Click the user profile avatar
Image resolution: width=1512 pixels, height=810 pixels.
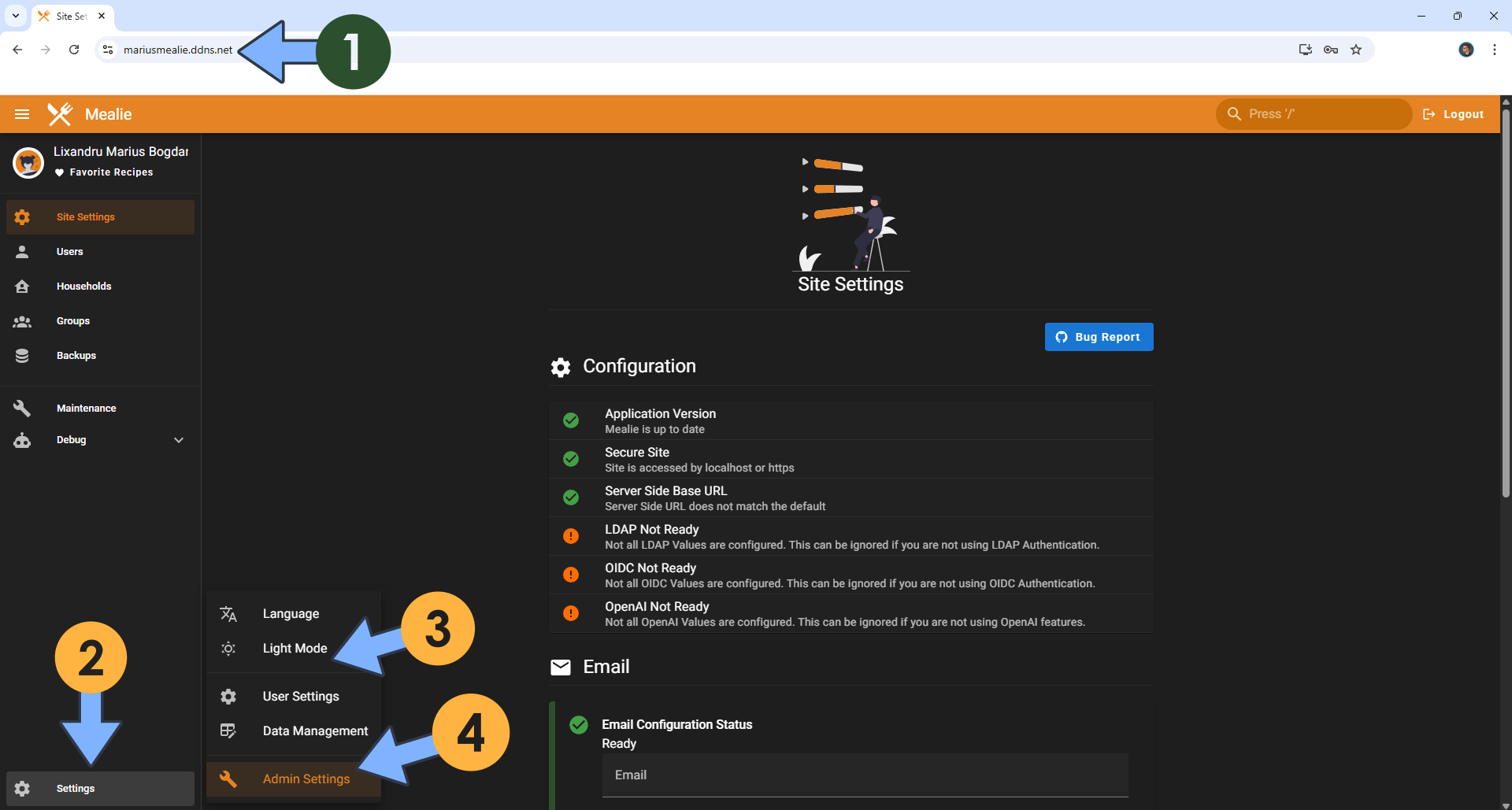click(28, 162)
